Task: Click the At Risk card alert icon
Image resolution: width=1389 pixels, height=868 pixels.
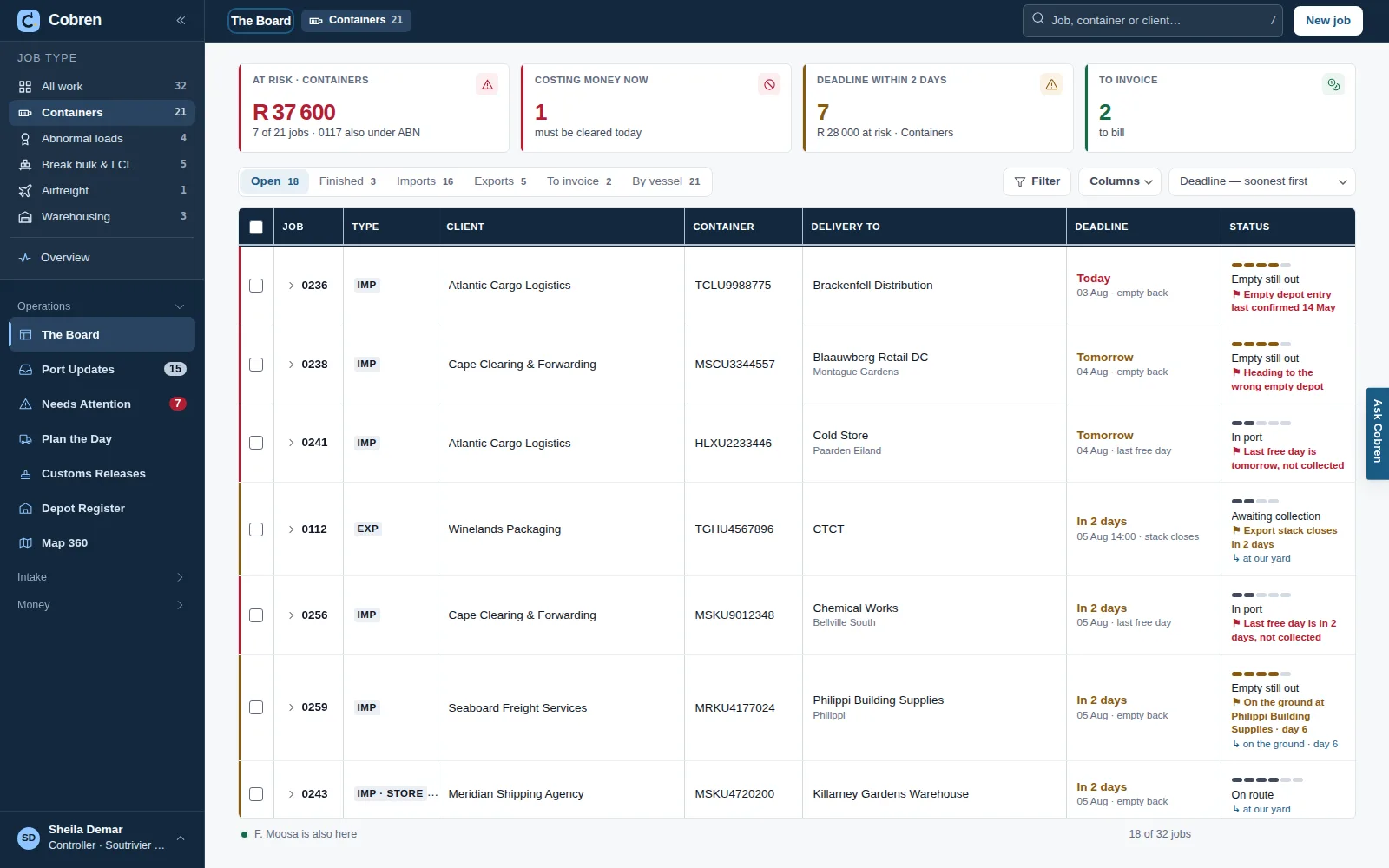Action: pyautogui.click(x=487, y=85)
